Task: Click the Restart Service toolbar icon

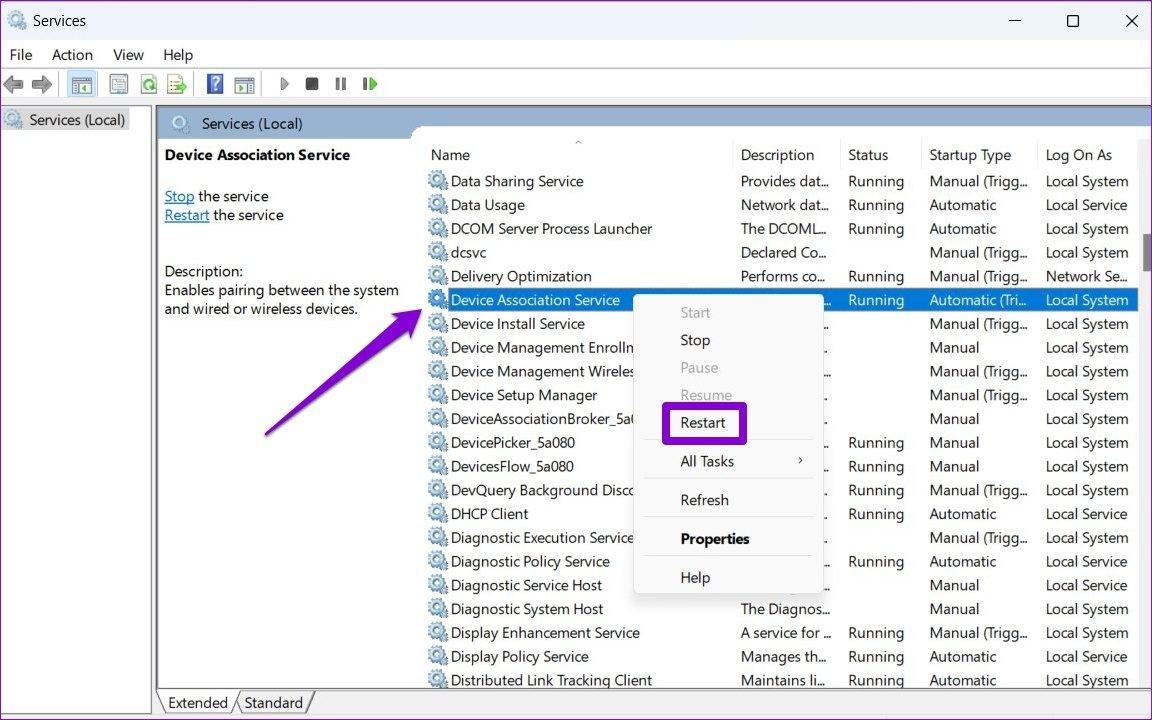Action: click(x=370, y=84)
